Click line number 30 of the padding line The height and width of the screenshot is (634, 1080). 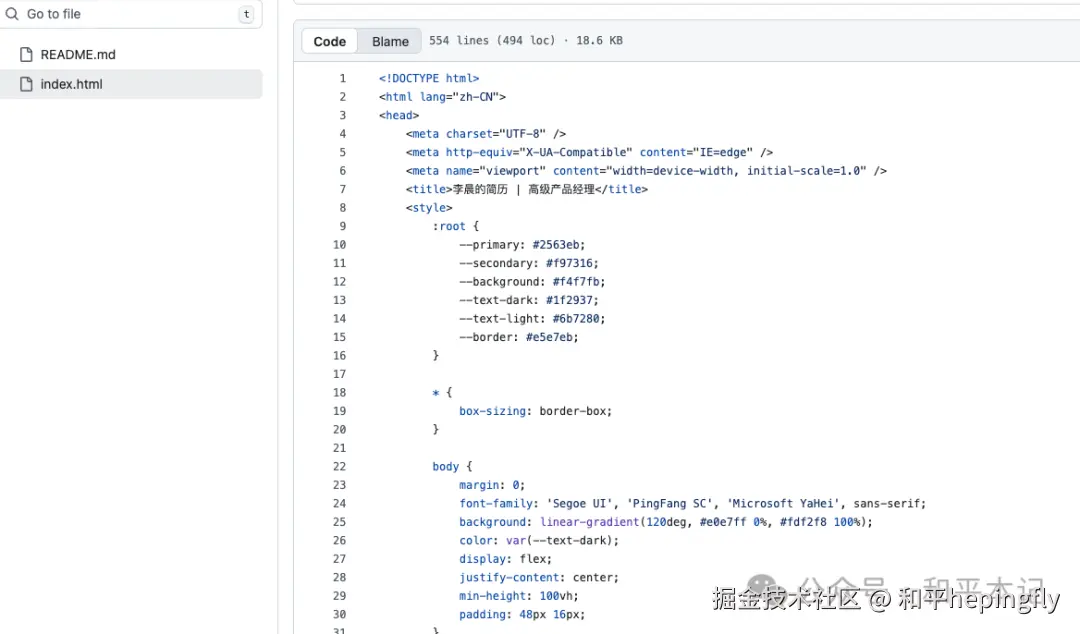click(340, 614)
